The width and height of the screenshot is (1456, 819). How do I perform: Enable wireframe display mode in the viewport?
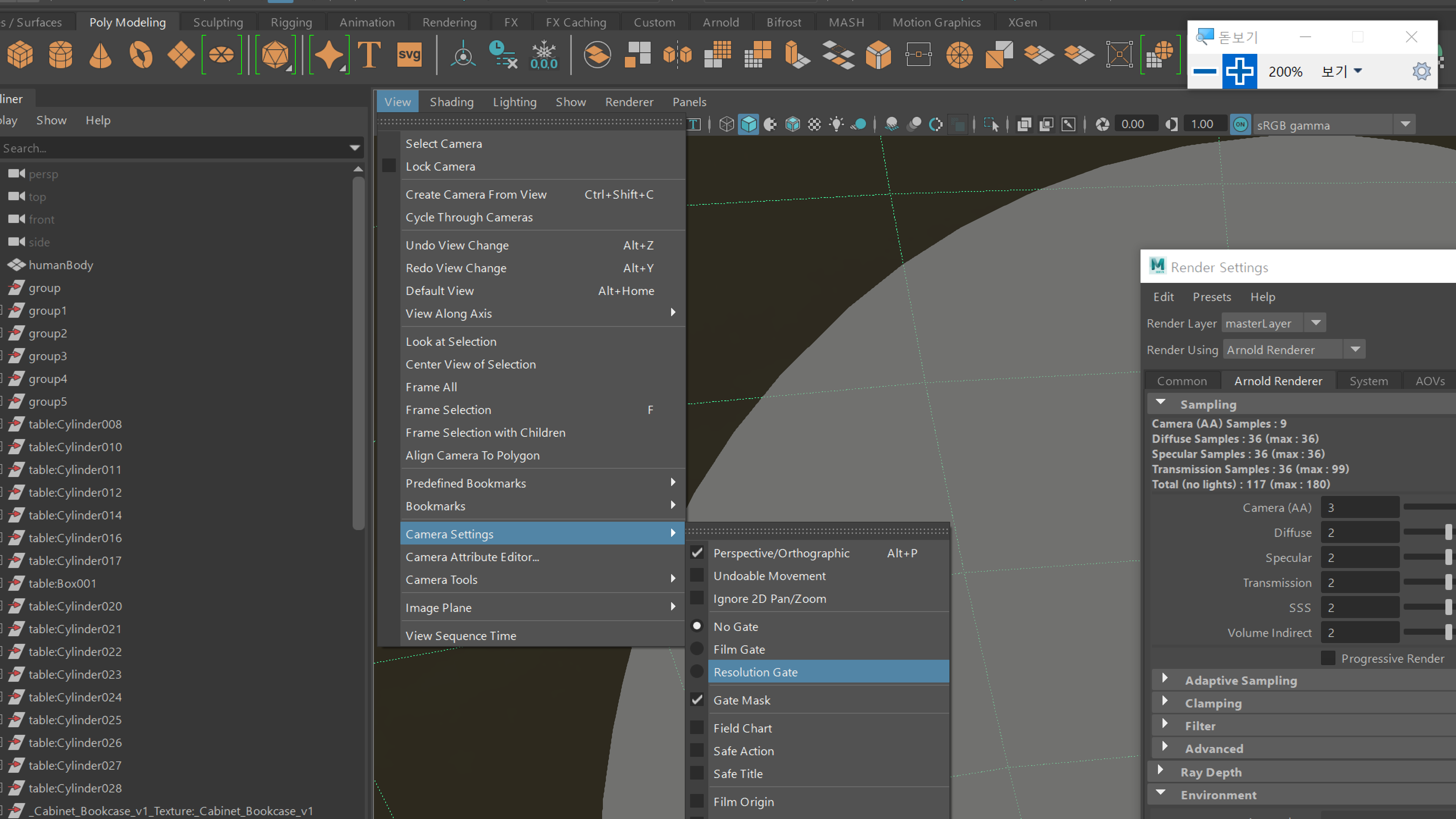tap(726, 124)
